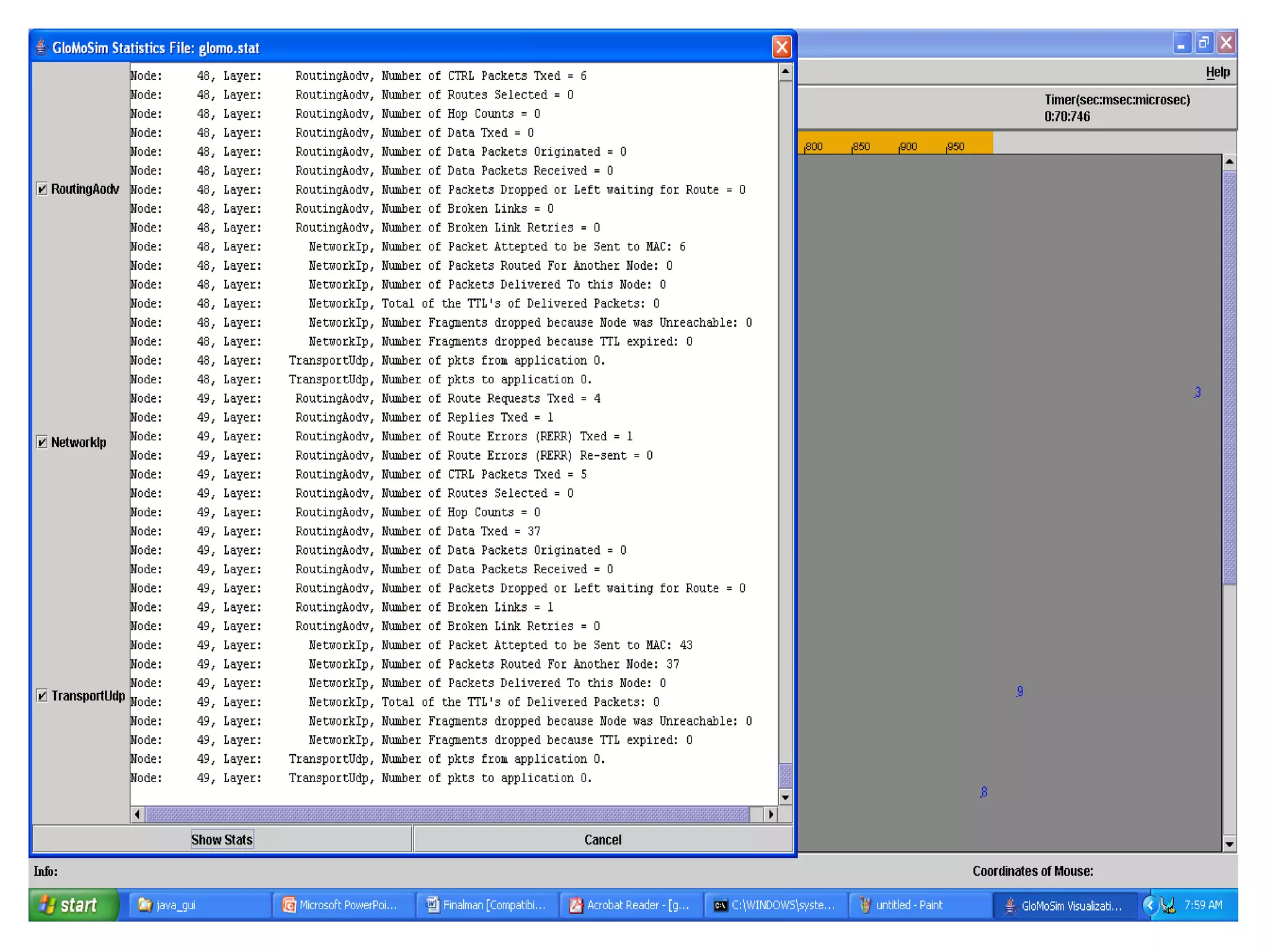Click the statistics vertical scrollbar thumb
The height and width of the screenshot is (952, 1270).
(785, 775)
